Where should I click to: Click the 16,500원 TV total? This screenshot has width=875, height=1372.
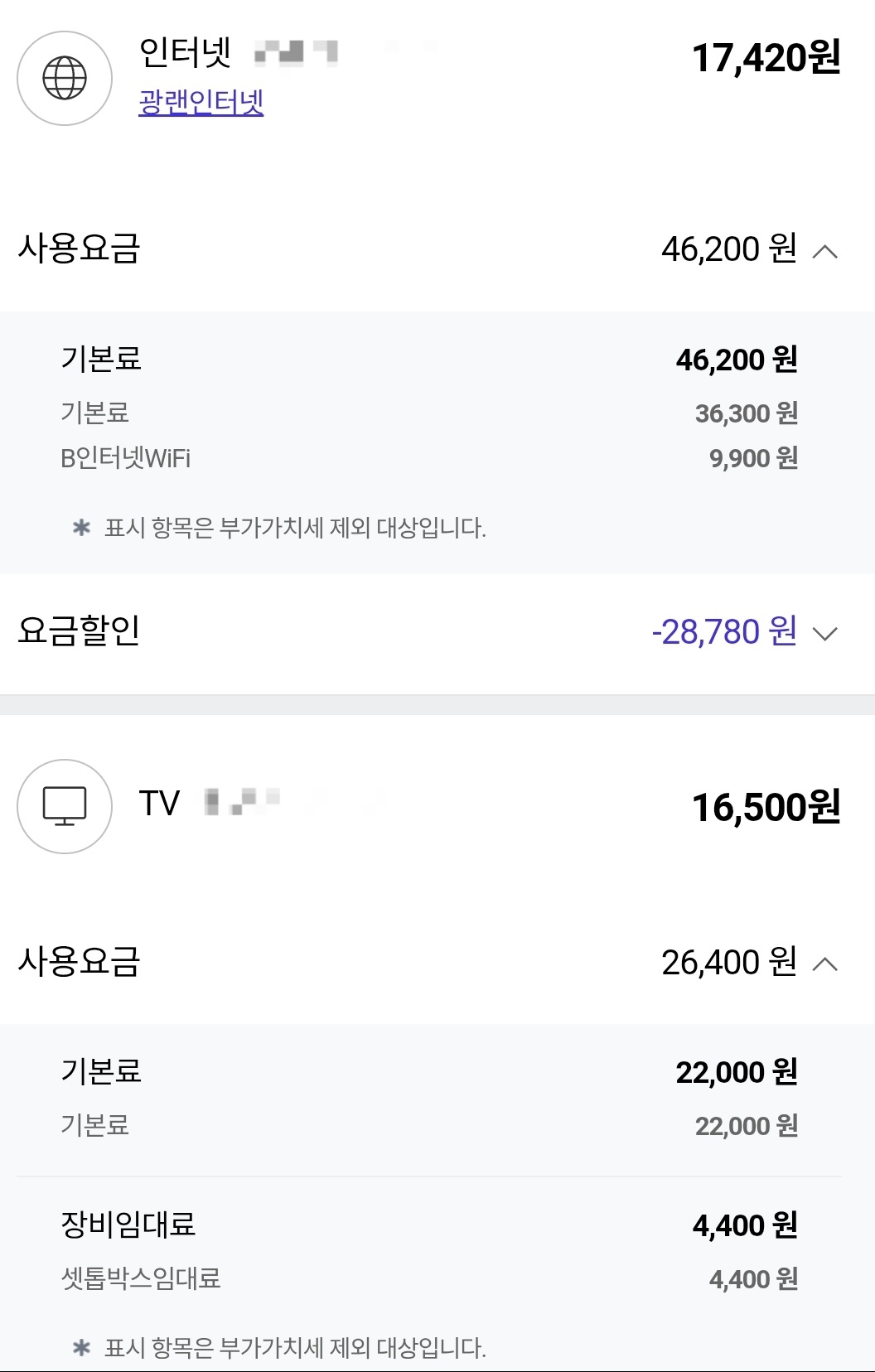coord(766,808)
